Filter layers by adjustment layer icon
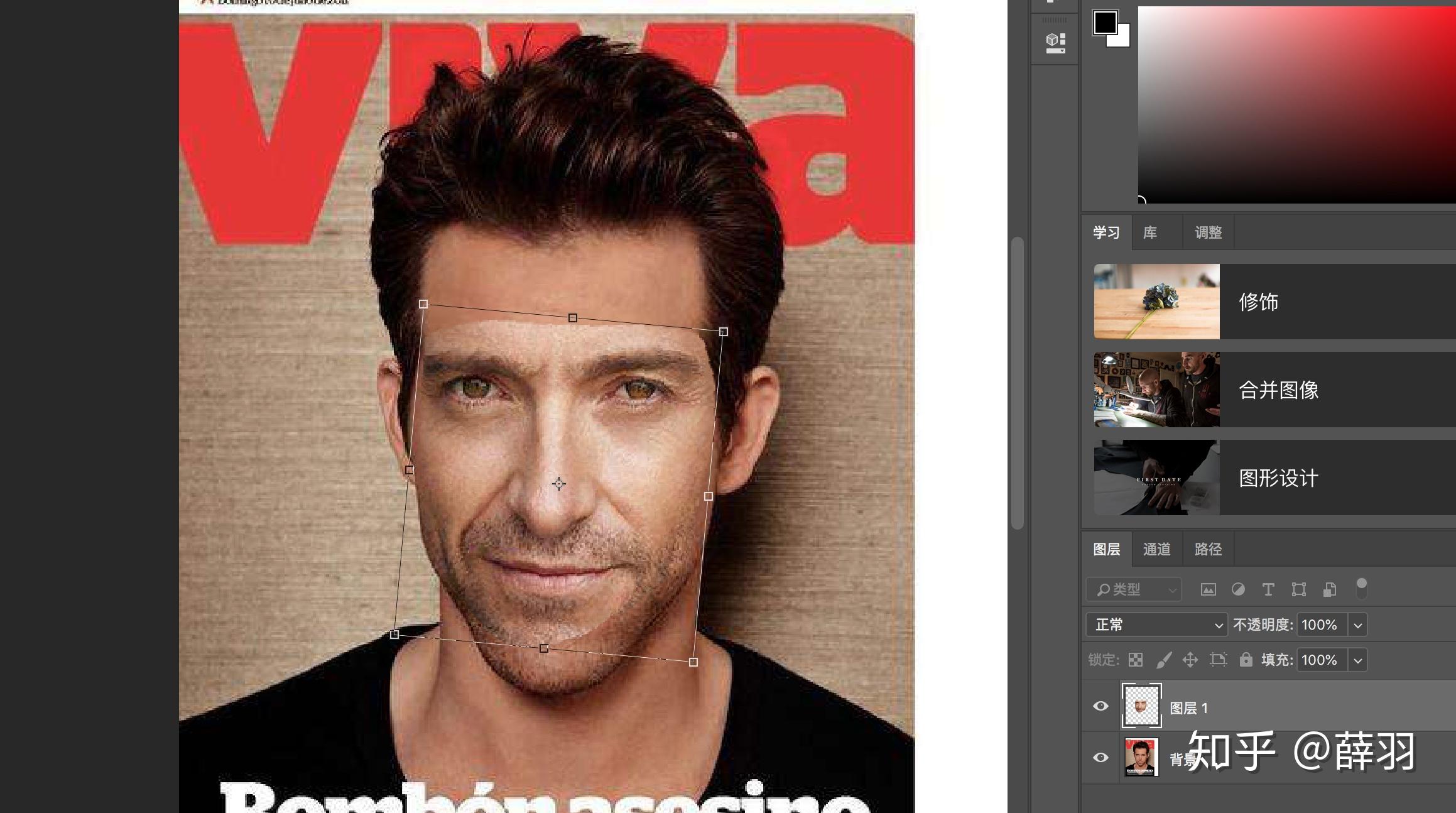Screen dimensions: 1456x813 (x=1238, y=589)
